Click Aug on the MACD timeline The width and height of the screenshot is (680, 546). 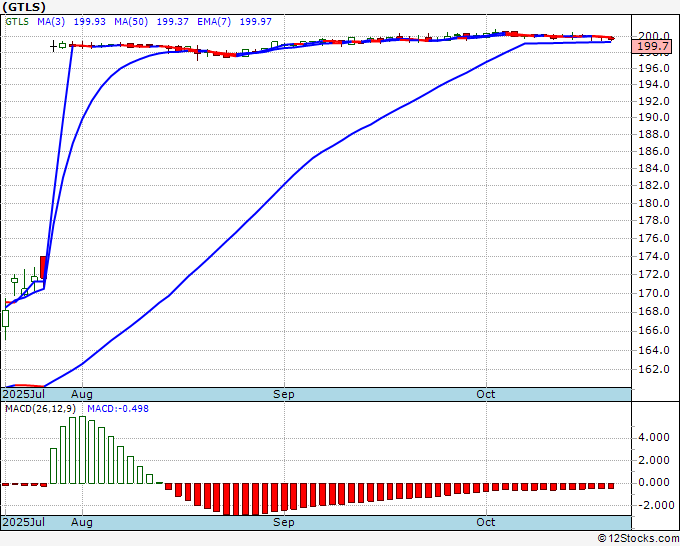[x=82, y=522]
